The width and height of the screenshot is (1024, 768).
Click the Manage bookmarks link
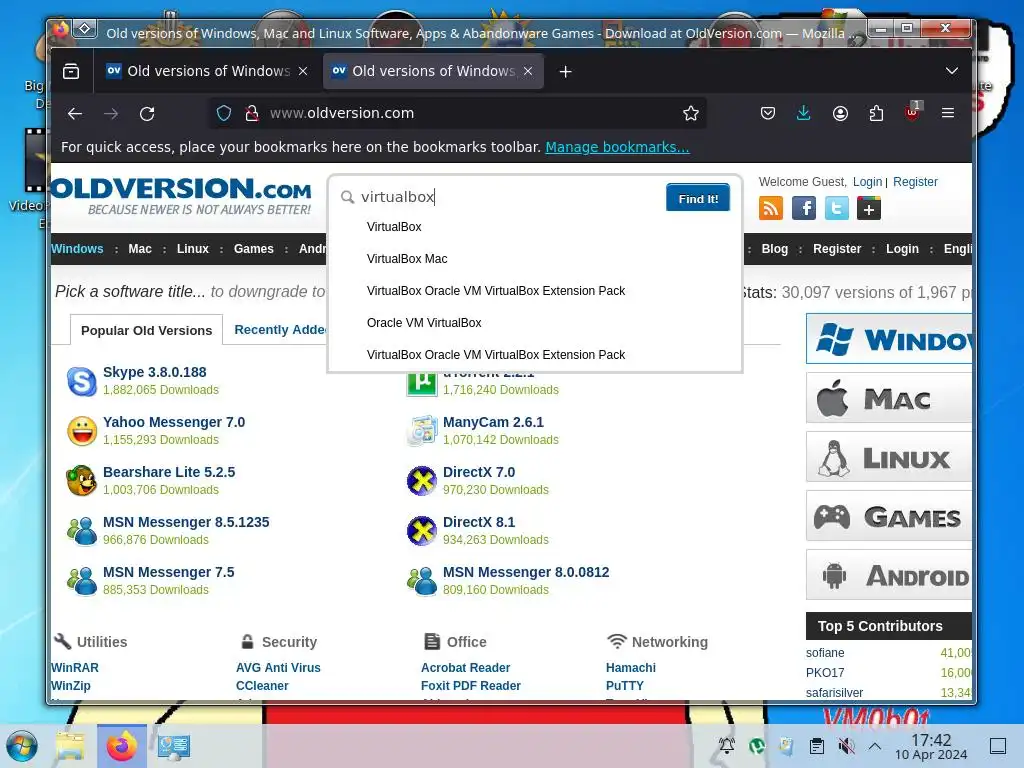click(617, 147)
